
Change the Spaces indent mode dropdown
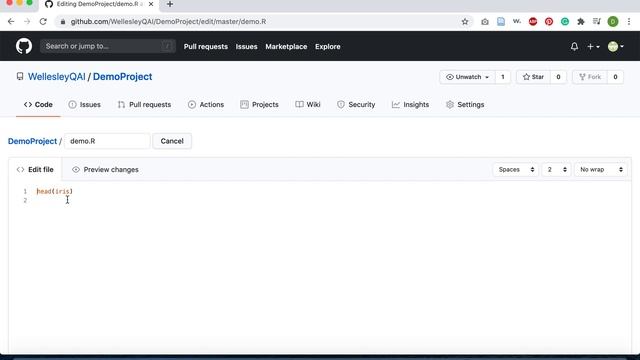click(516, 169)
